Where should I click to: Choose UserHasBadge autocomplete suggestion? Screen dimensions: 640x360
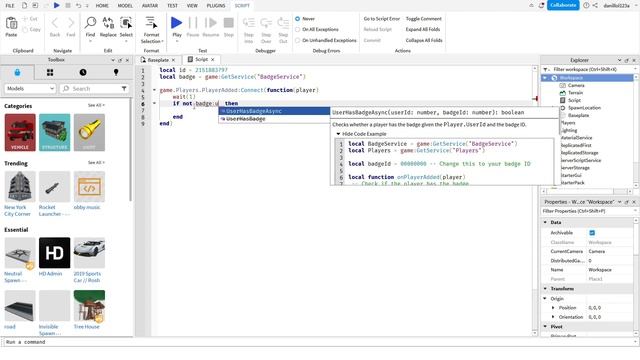[274, 119]
